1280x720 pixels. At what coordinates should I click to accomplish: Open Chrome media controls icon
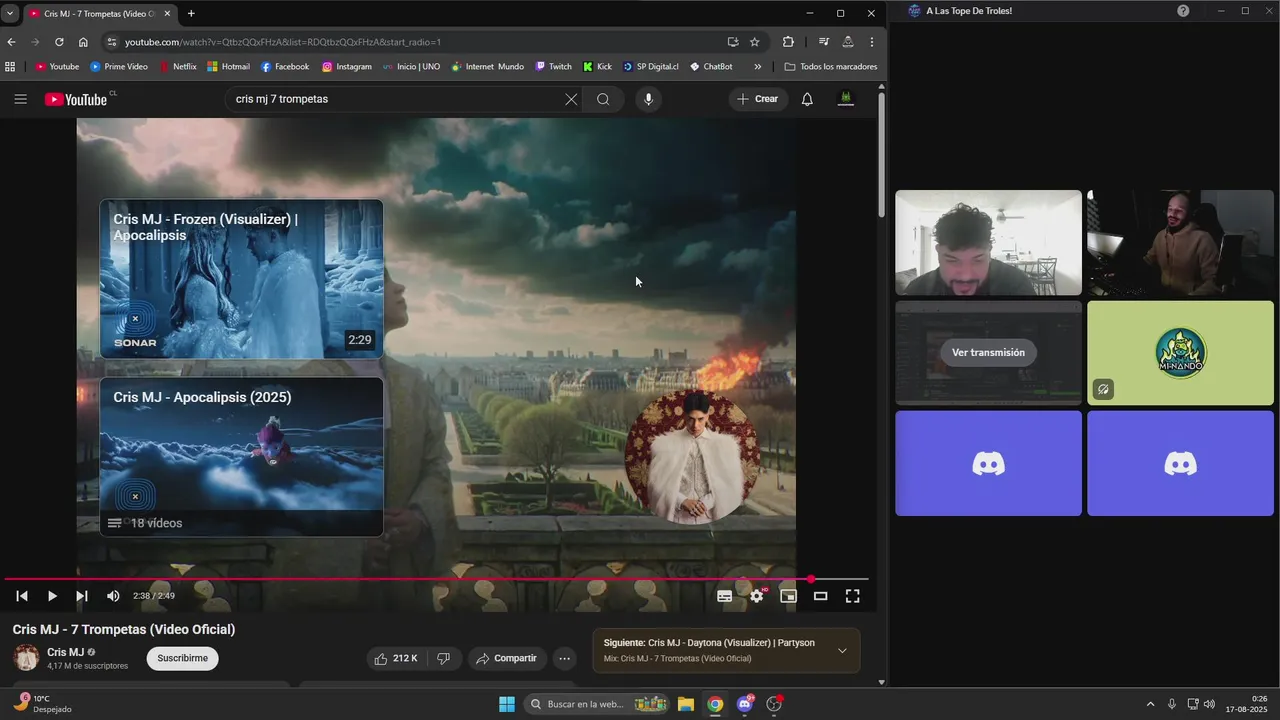pos(824,42)
